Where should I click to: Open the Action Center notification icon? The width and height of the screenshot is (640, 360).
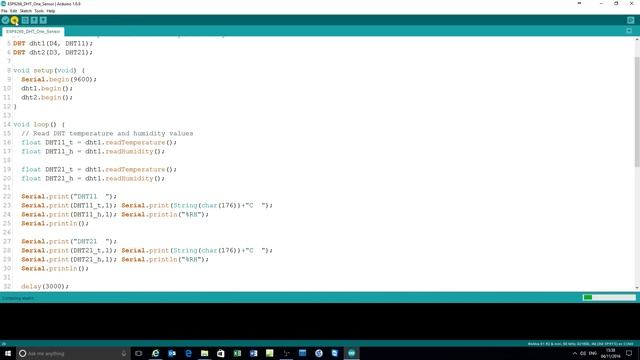coord(629,353)
